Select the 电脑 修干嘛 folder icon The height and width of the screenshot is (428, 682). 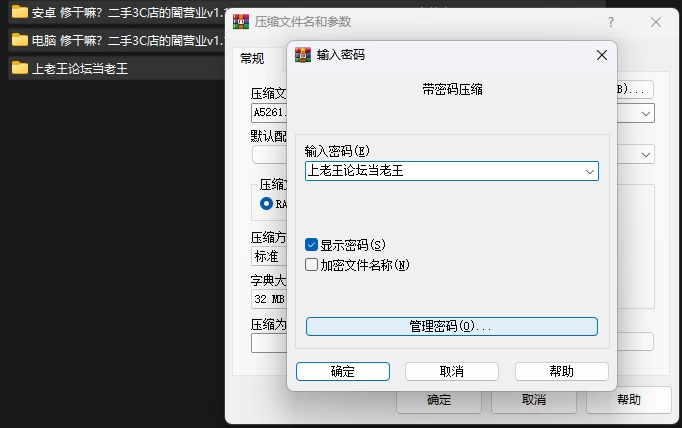20,40
